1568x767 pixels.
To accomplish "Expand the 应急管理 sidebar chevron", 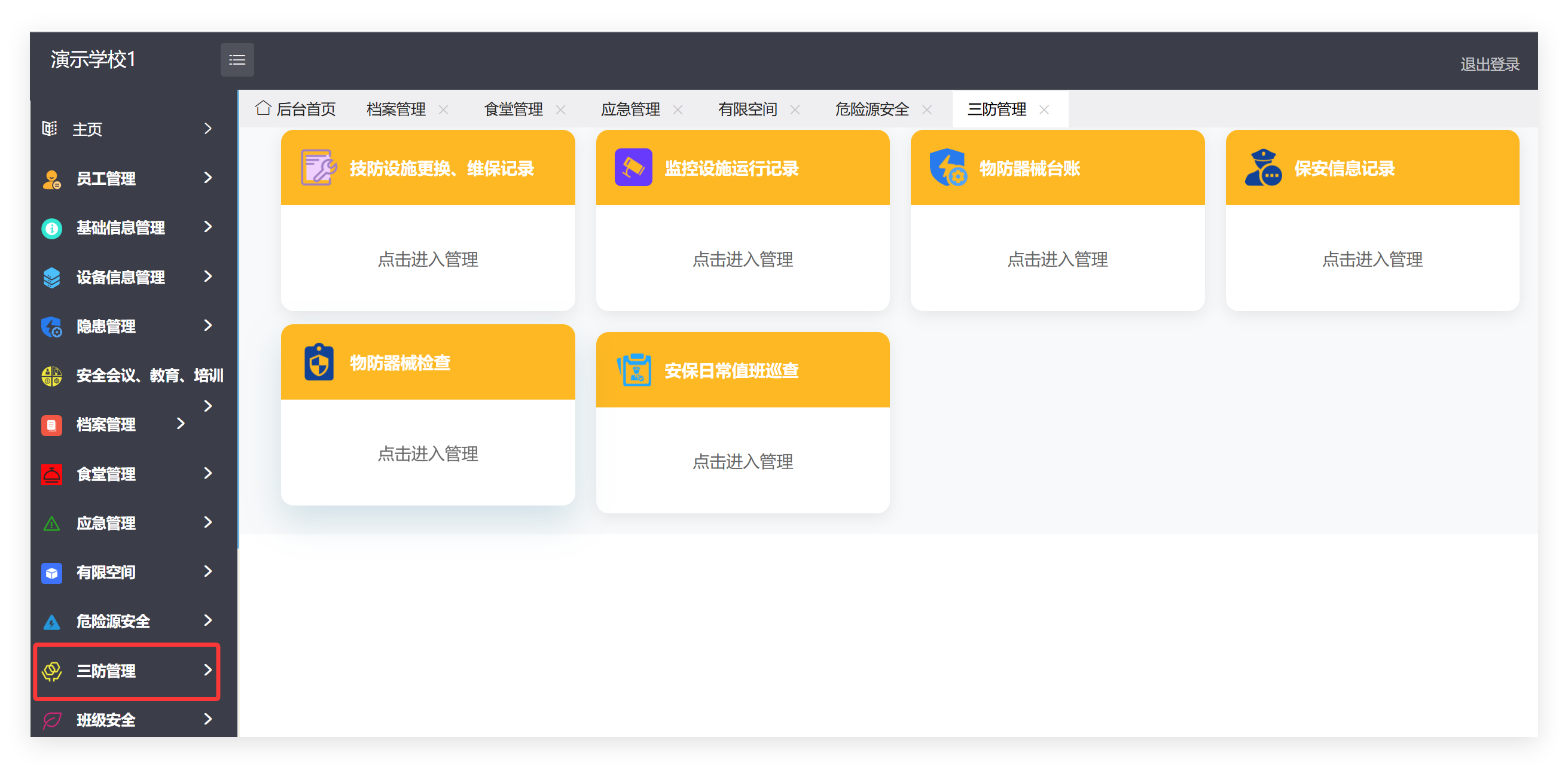I will [x=208, y=522].
